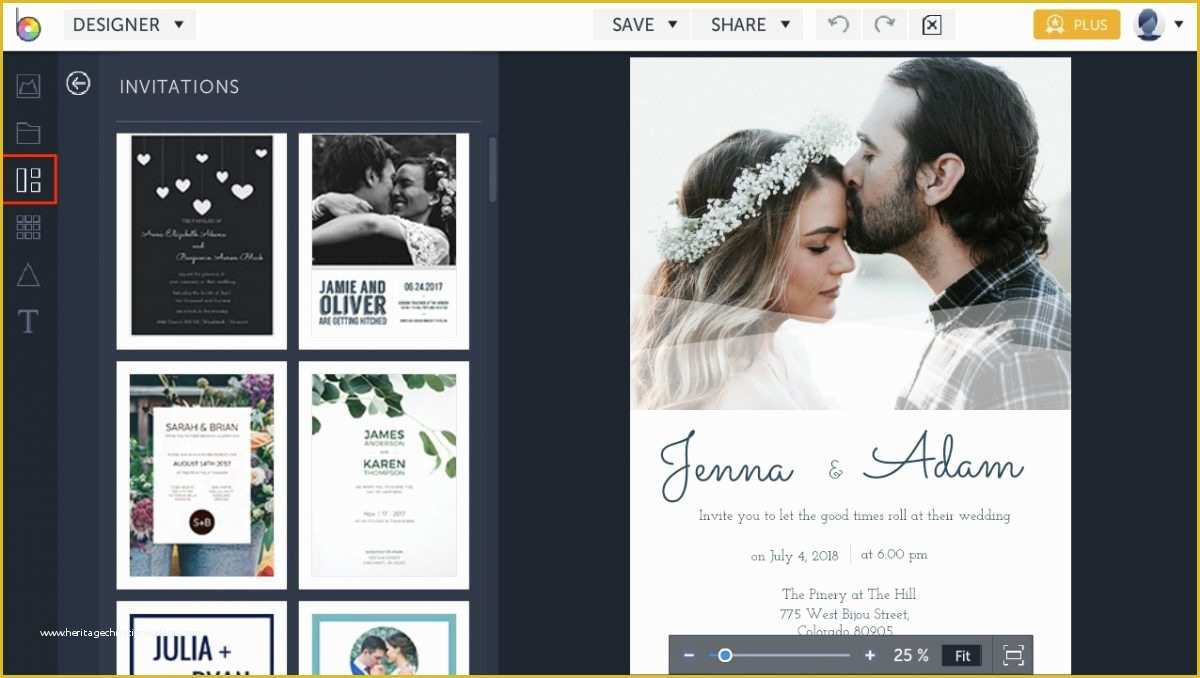Open the triangle graphics sidebar icon
1200x678 pixels.
click(x=28, y=274)
